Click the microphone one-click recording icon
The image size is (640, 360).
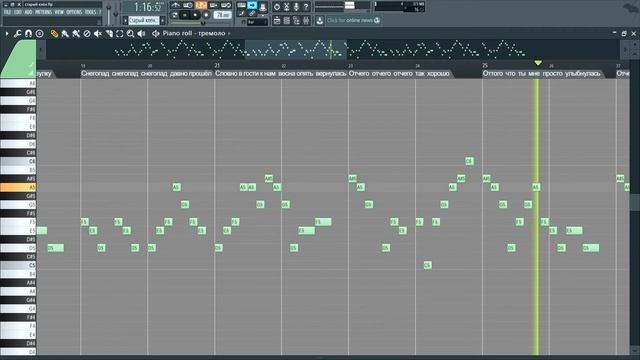(x=296, y=7)
